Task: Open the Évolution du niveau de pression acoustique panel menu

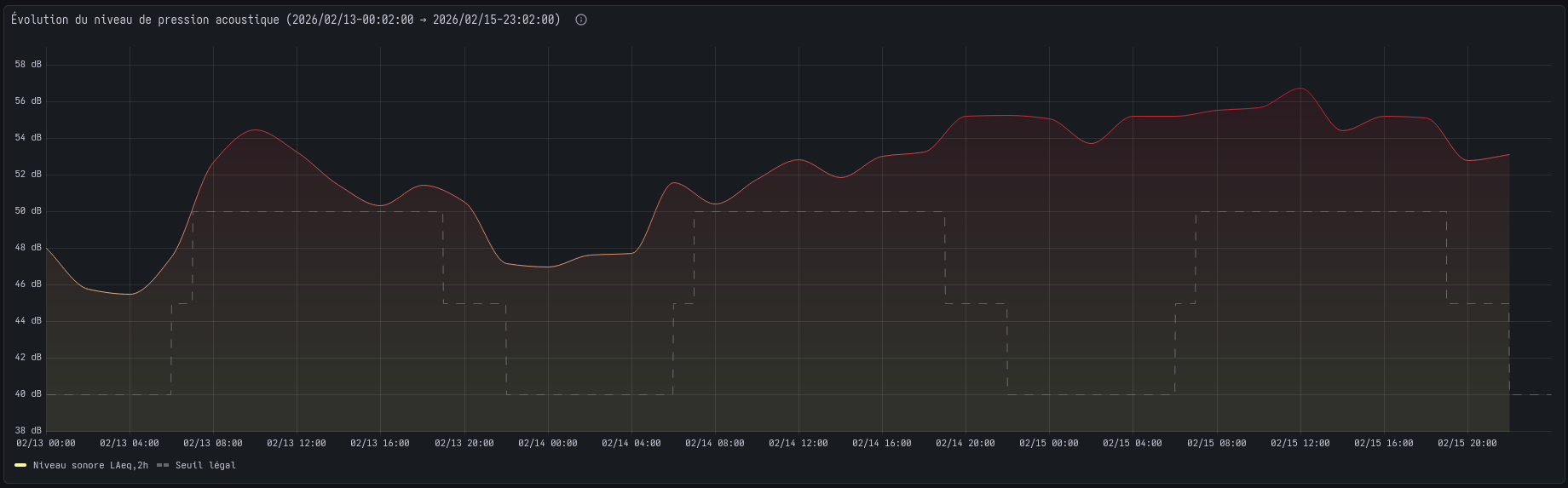Action: pyautogui.click(x=285, y=20)
